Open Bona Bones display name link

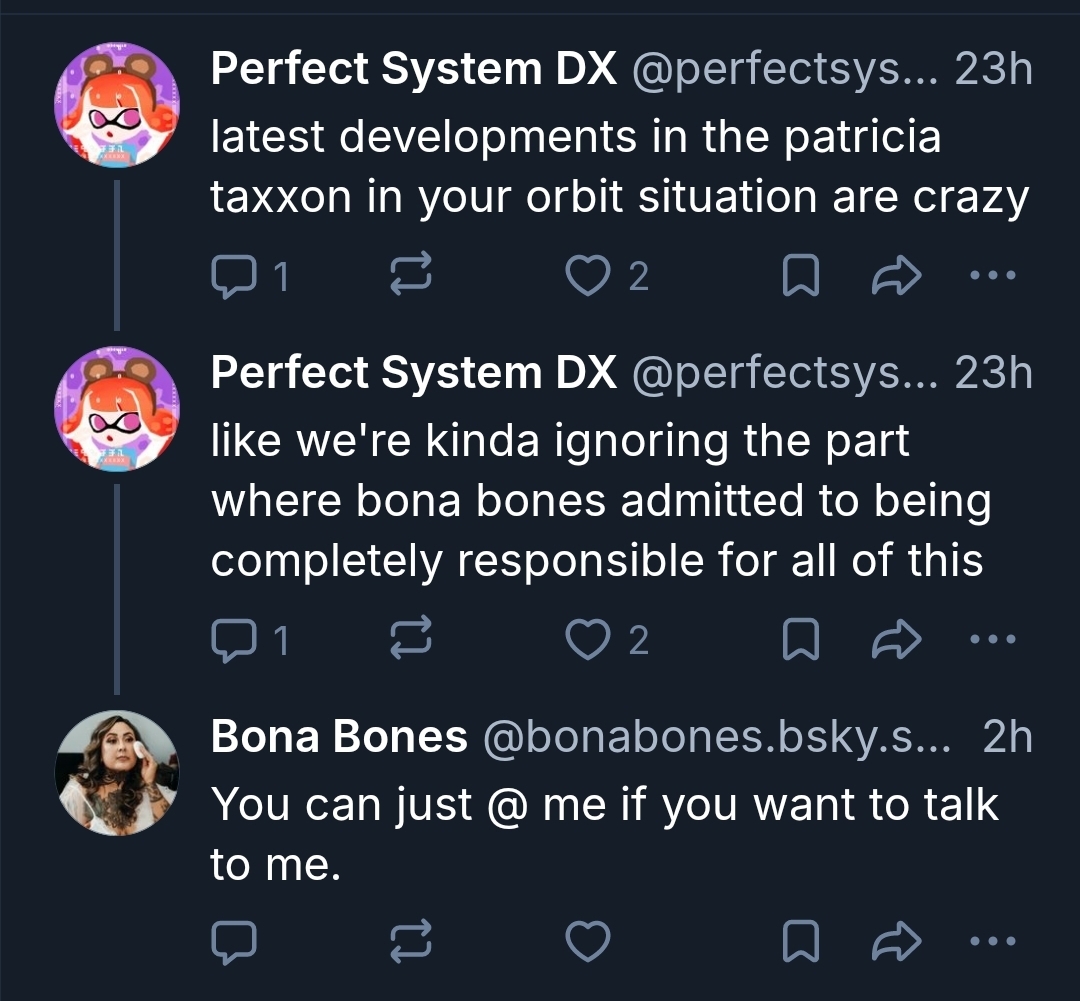click(x=339, y=737)
